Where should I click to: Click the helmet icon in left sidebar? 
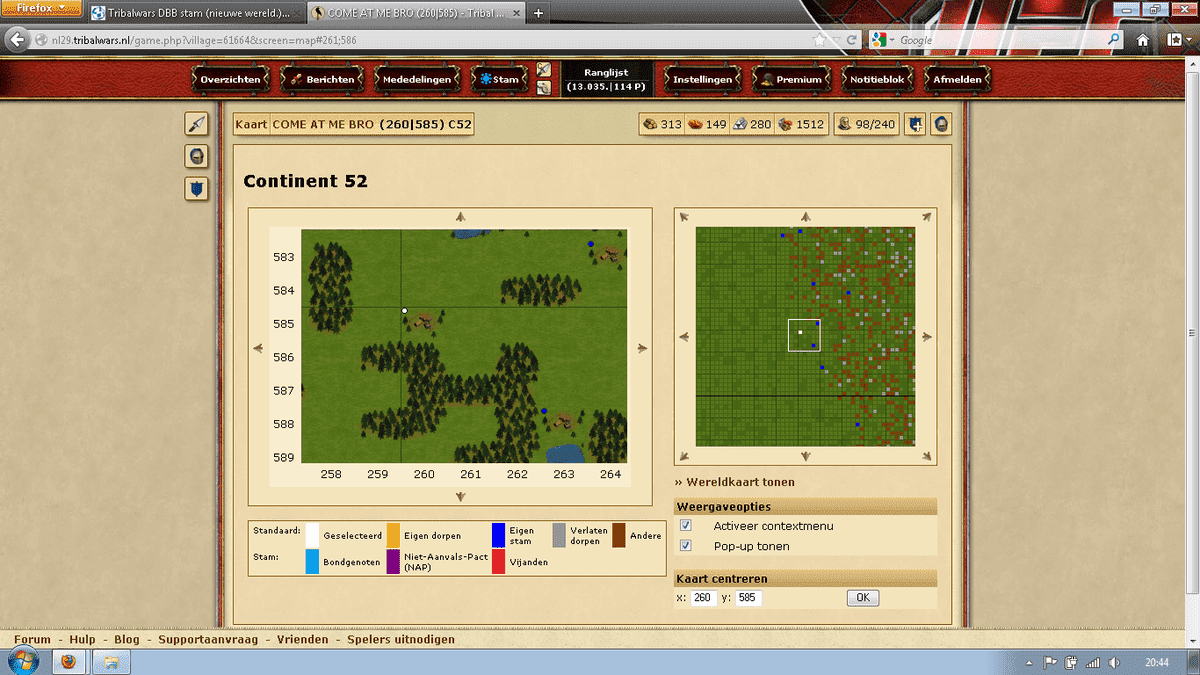tap(197, 156)
